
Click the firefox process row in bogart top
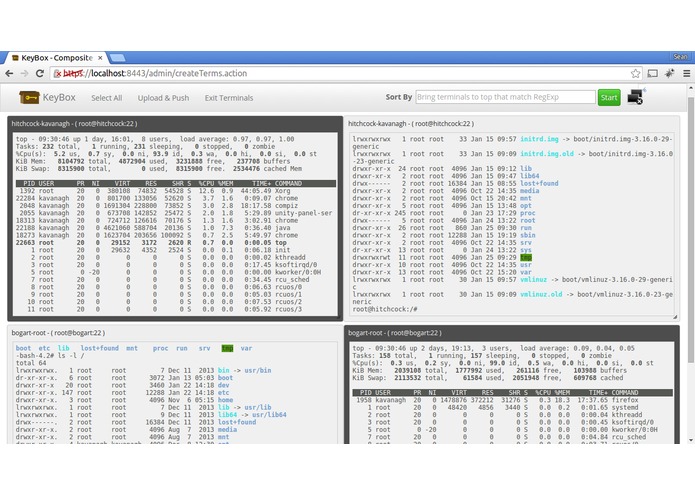click(512, 400)
